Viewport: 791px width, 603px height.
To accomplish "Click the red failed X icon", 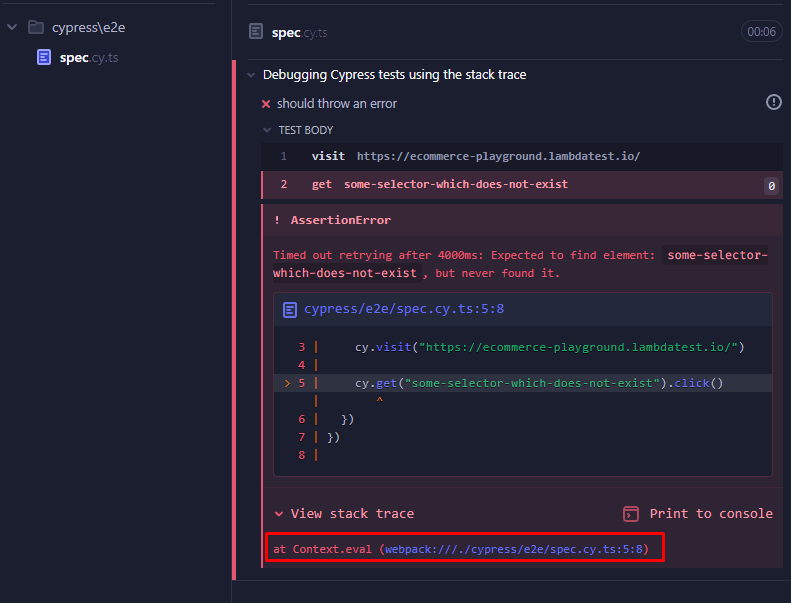I will tap(266, 104).
